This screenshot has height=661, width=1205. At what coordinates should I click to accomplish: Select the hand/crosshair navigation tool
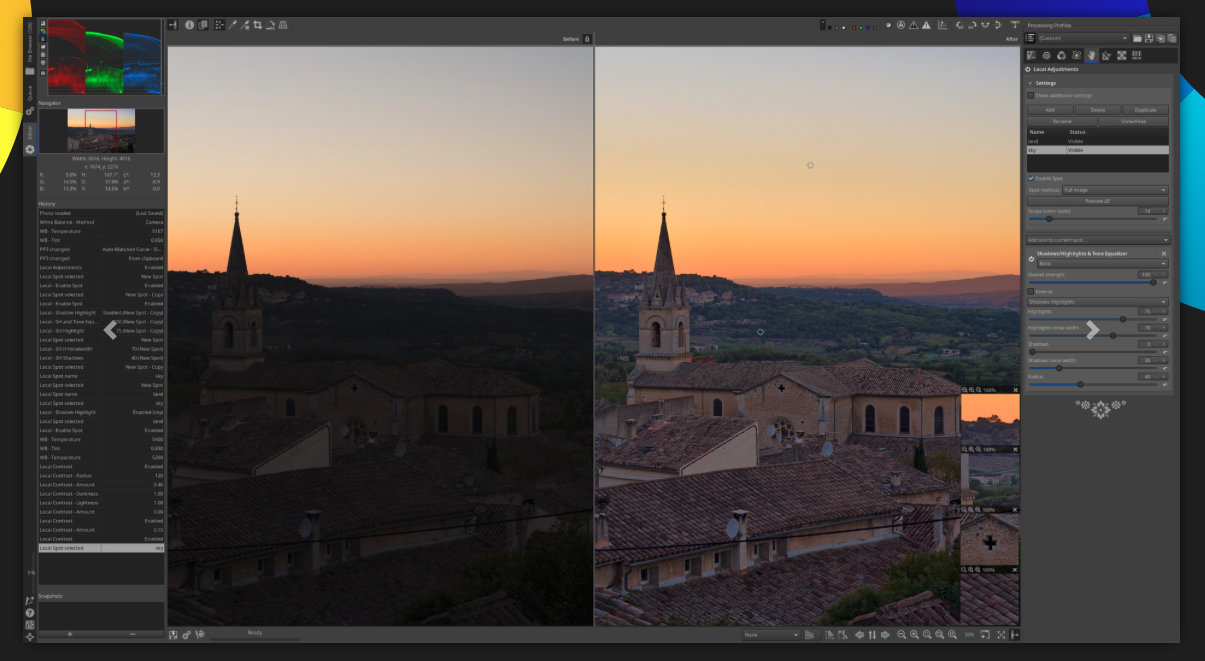point(220,25)
